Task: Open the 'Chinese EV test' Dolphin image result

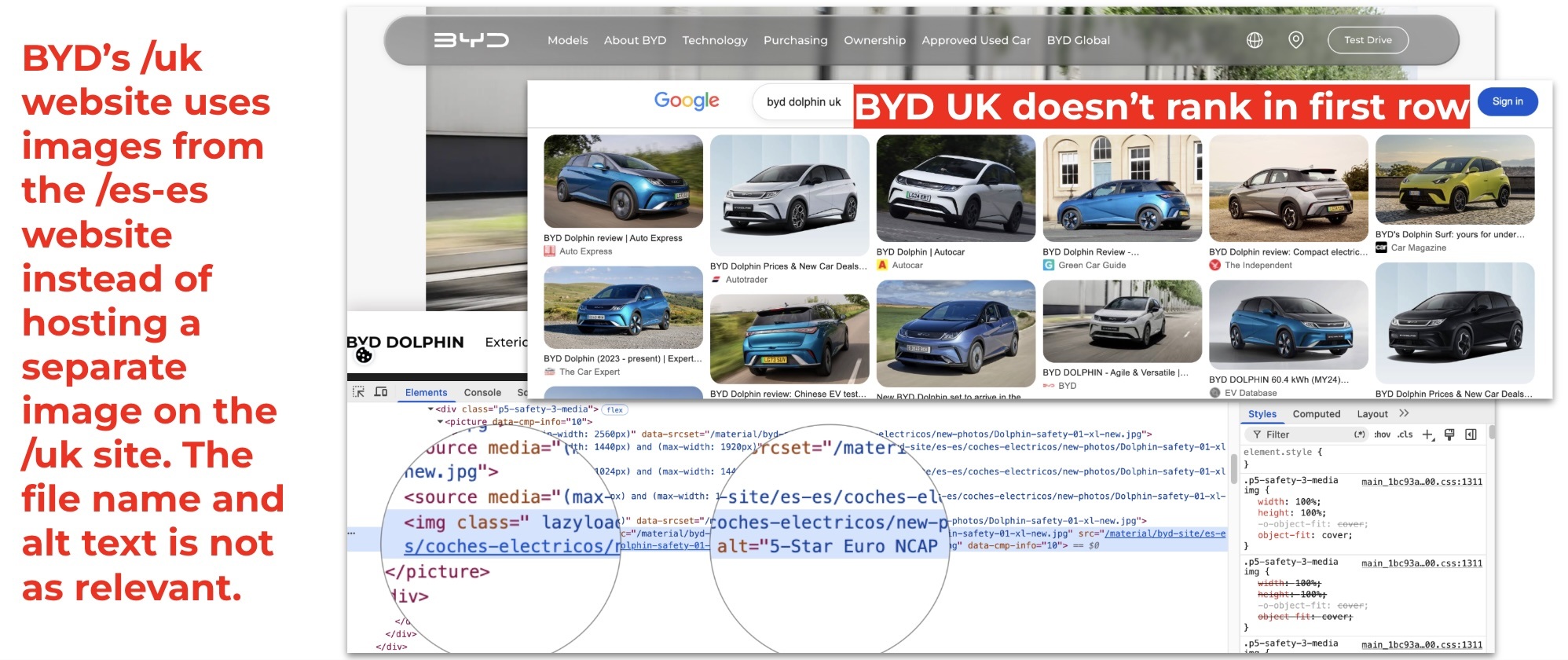Action: pyautogui.click(x=789, y=339)
